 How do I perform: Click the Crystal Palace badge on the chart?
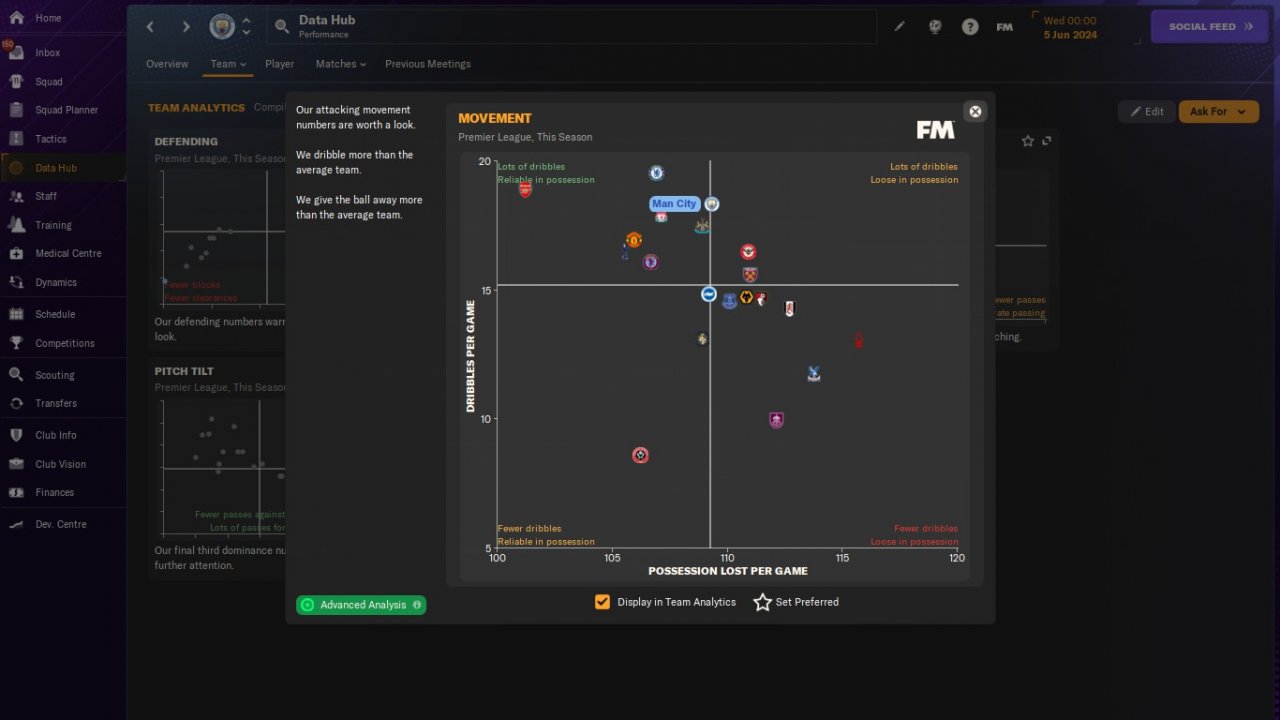pyautogui.click(x=814, y=374)
